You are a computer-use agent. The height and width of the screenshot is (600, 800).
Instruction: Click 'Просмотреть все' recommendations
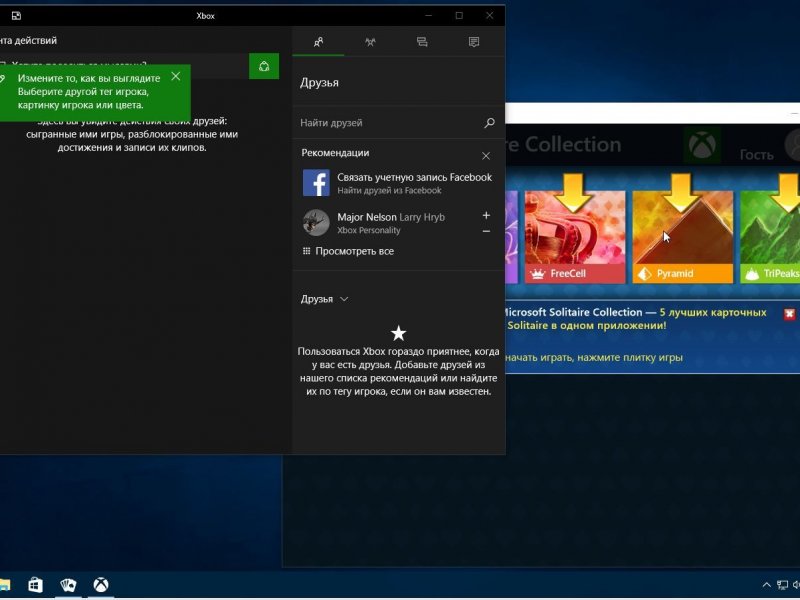348,251
